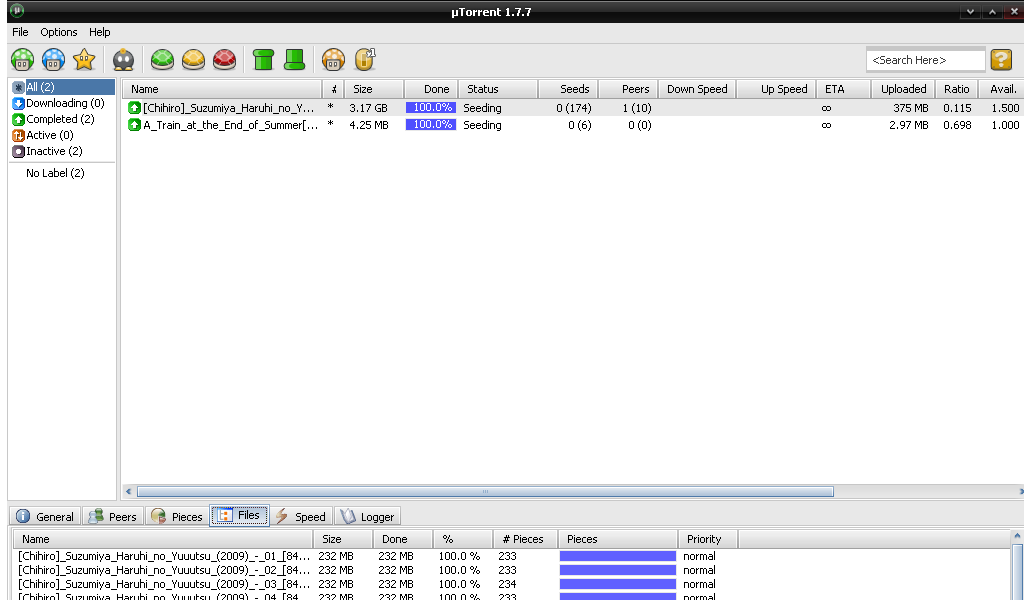The width and height of the screenshot is (1024, 600).
Task: Click the horizontal scrollbar under torrent list
Action: coord(485,492)
